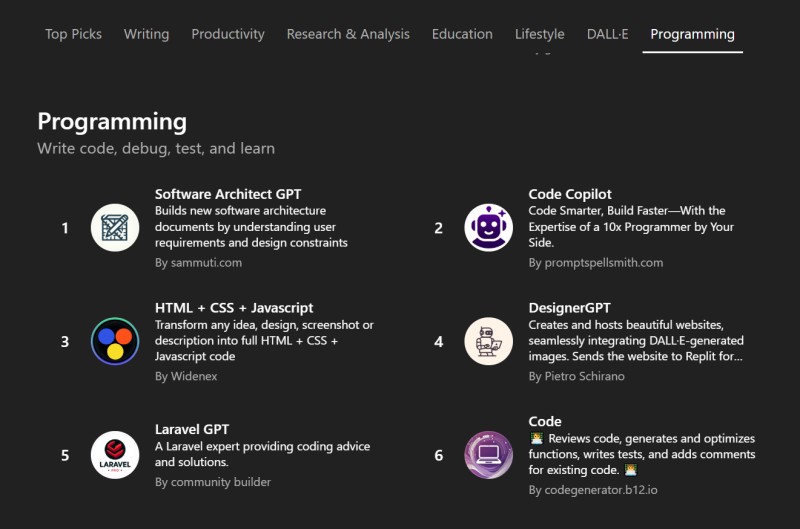The width and height of the screenshot is (800, 529).
Task: Open the Software Architect GPT title
Action: click(228, 194)
